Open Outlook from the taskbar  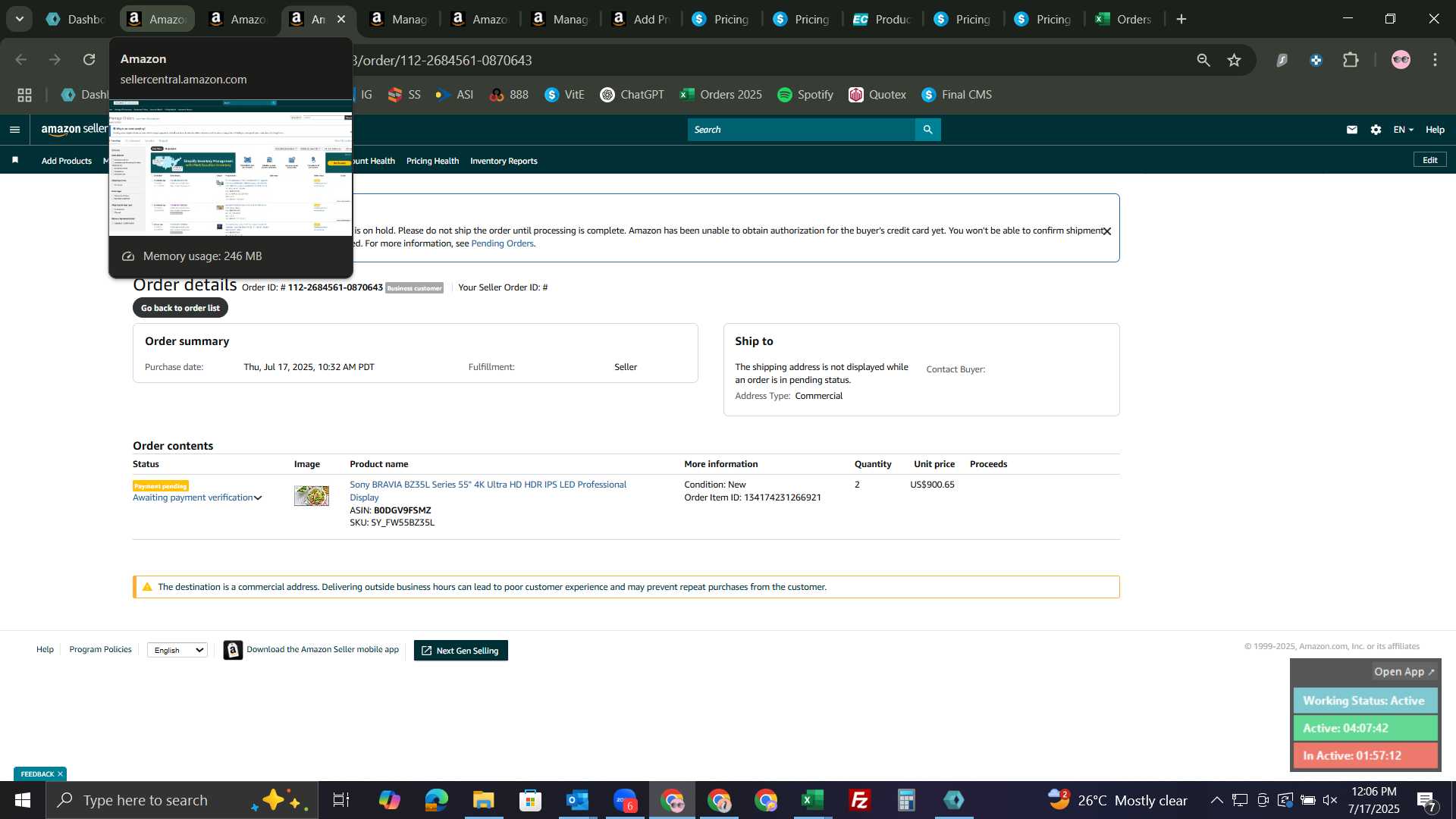coord(578,800)
